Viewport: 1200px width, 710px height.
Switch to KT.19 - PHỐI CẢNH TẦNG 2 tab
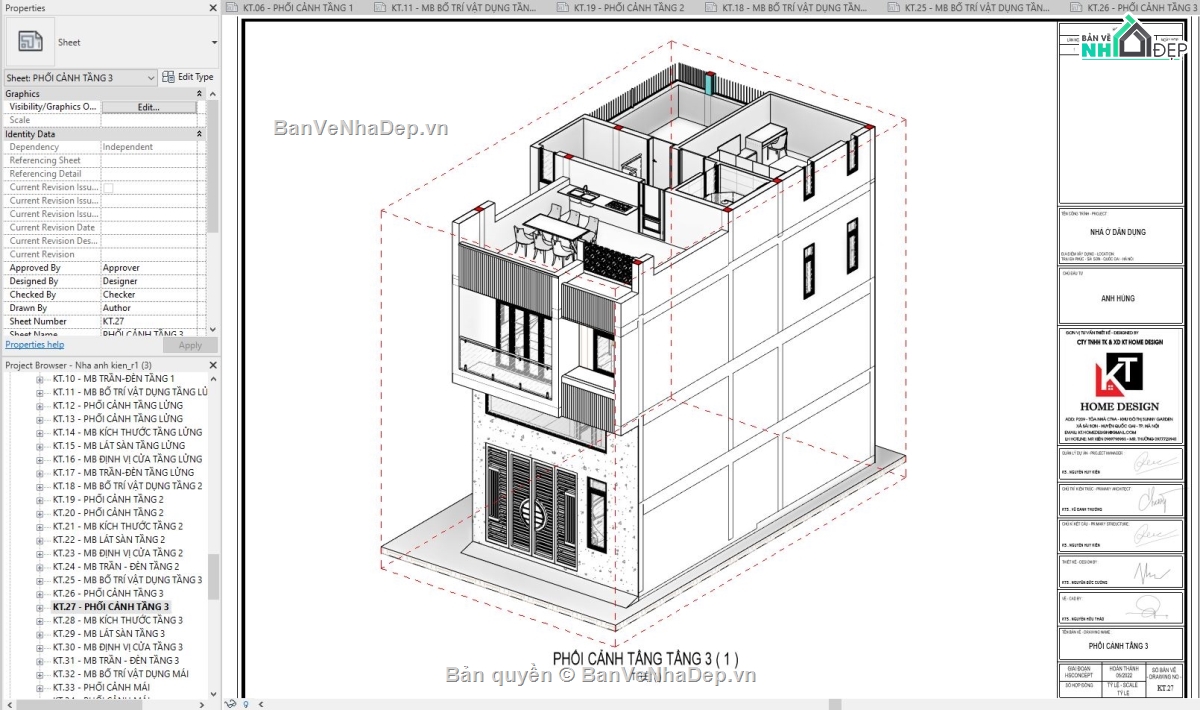[x=629, y=7]
